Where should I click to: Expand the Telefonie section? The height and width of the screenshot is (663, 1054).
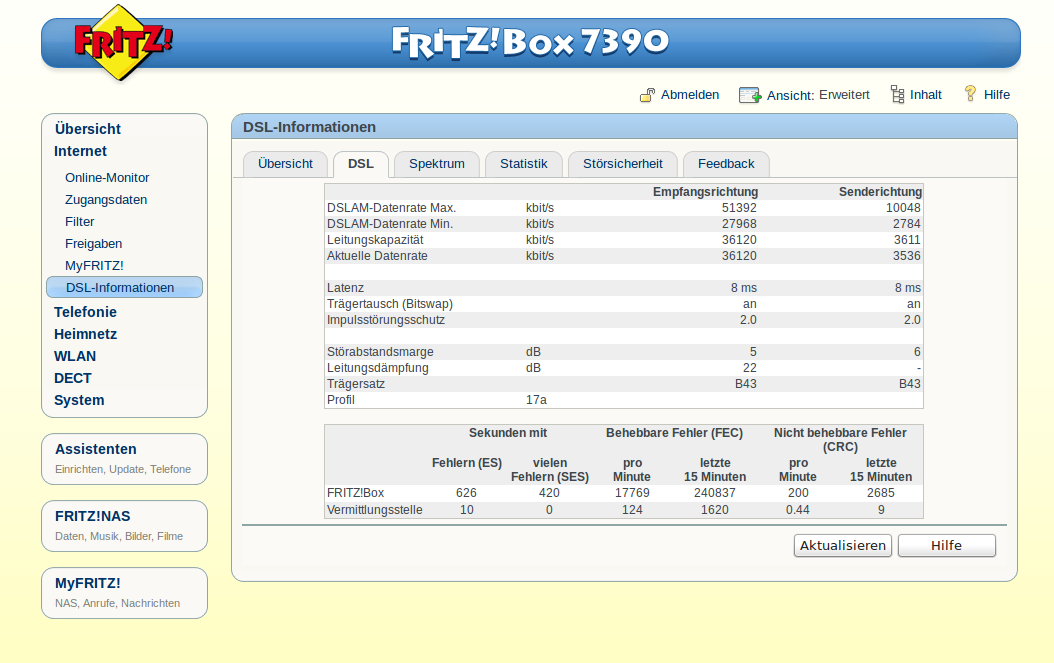click(87, 311)
